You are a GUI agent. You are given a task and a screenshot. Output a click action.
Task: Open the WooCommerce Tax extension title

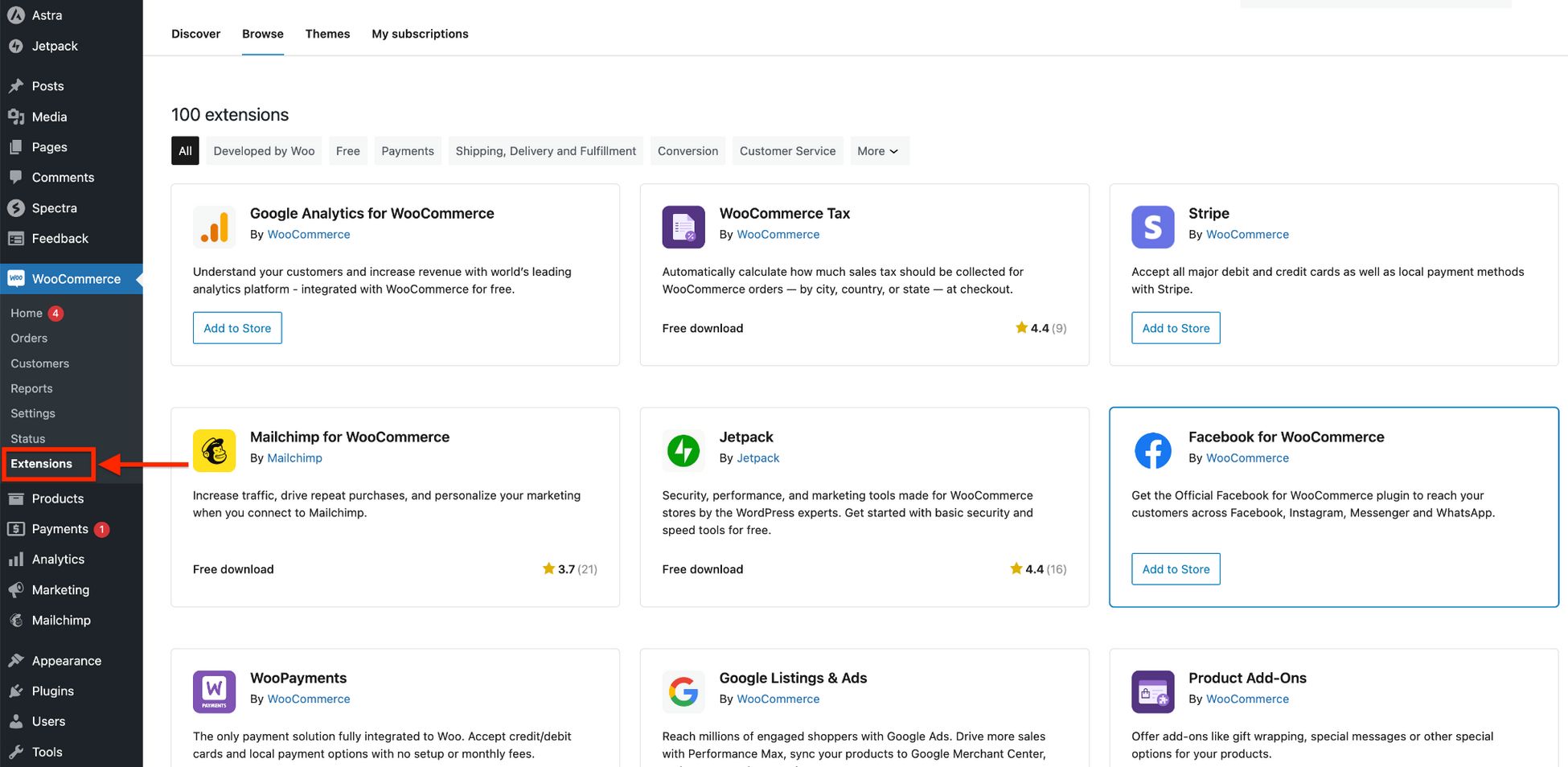click(x=784, y=213)
